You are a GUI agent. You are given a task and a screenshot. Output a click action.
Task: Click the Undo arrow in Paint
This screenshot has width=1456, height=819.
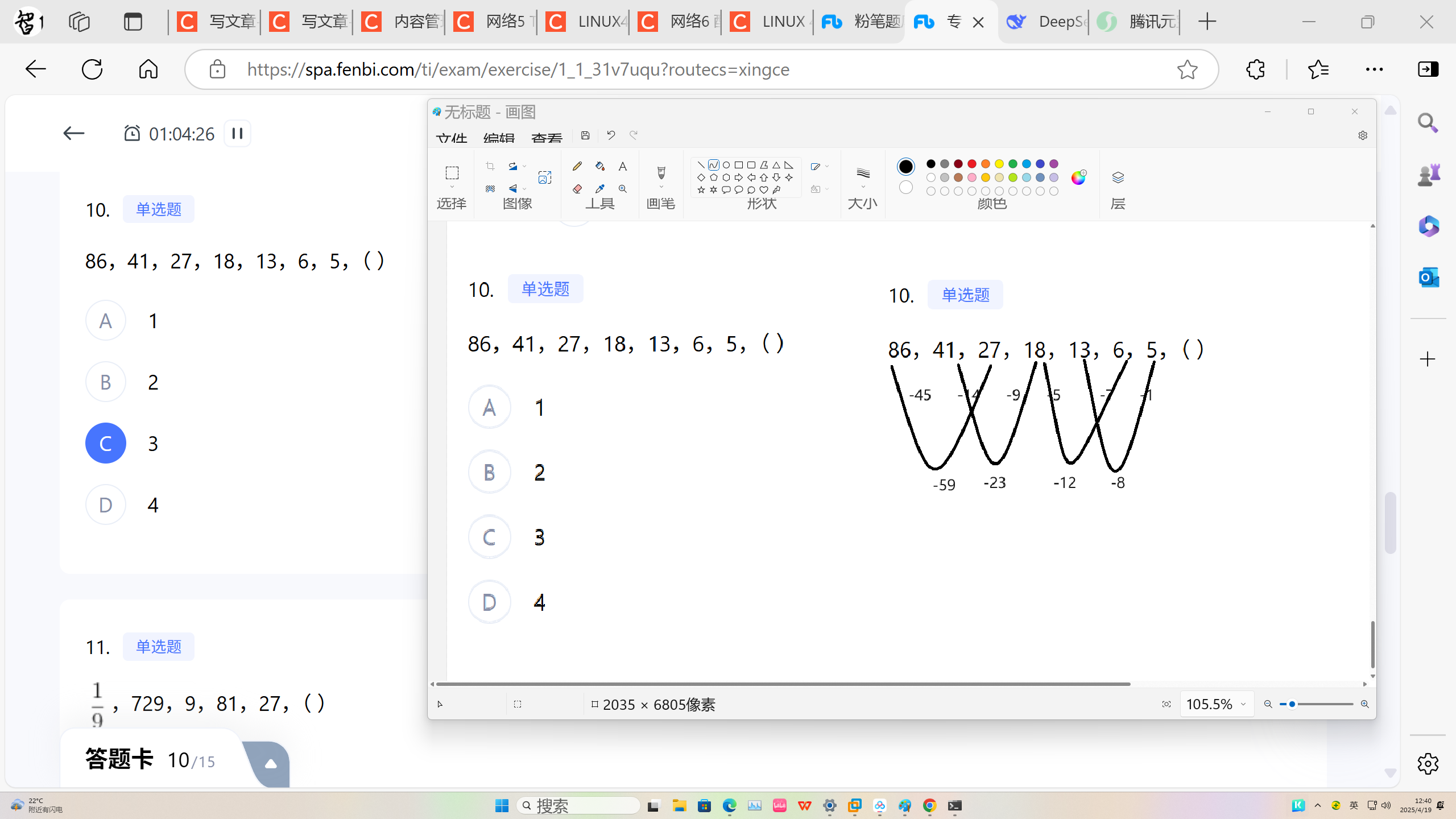[x=611, y=135]
